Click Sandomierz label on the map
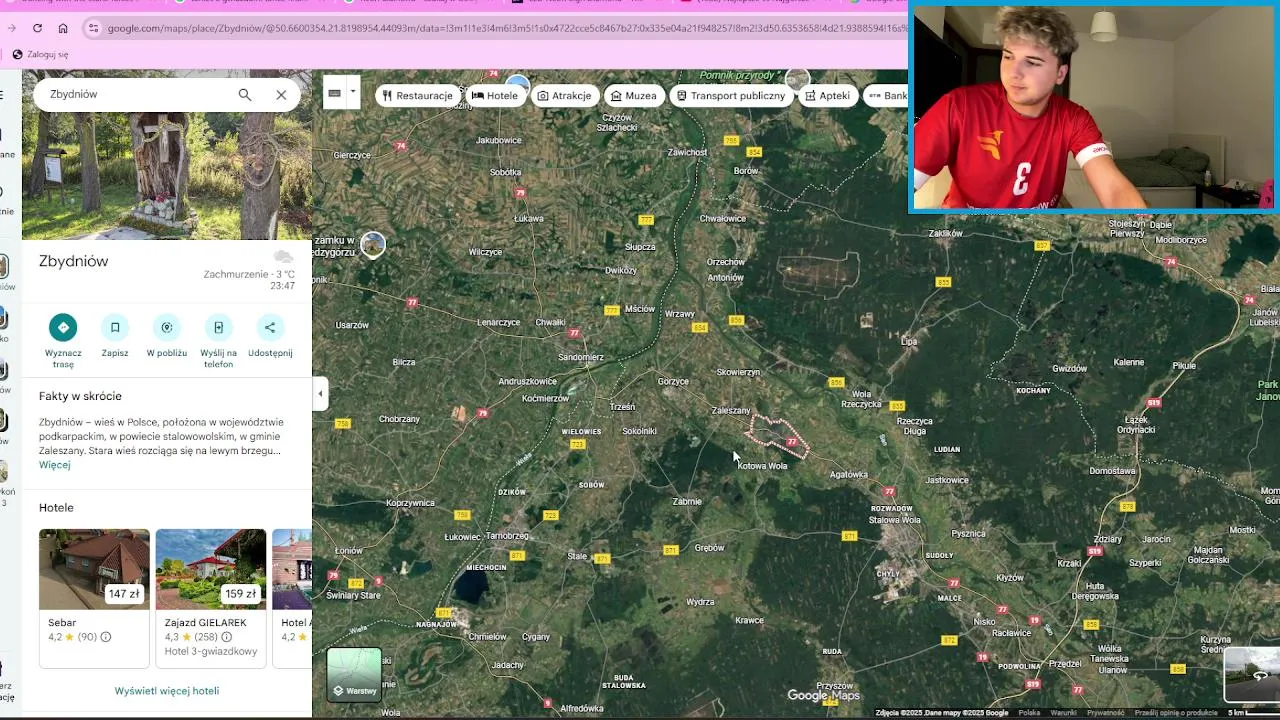The height and width of the screenshot is (720, 1280). point(581,357)
